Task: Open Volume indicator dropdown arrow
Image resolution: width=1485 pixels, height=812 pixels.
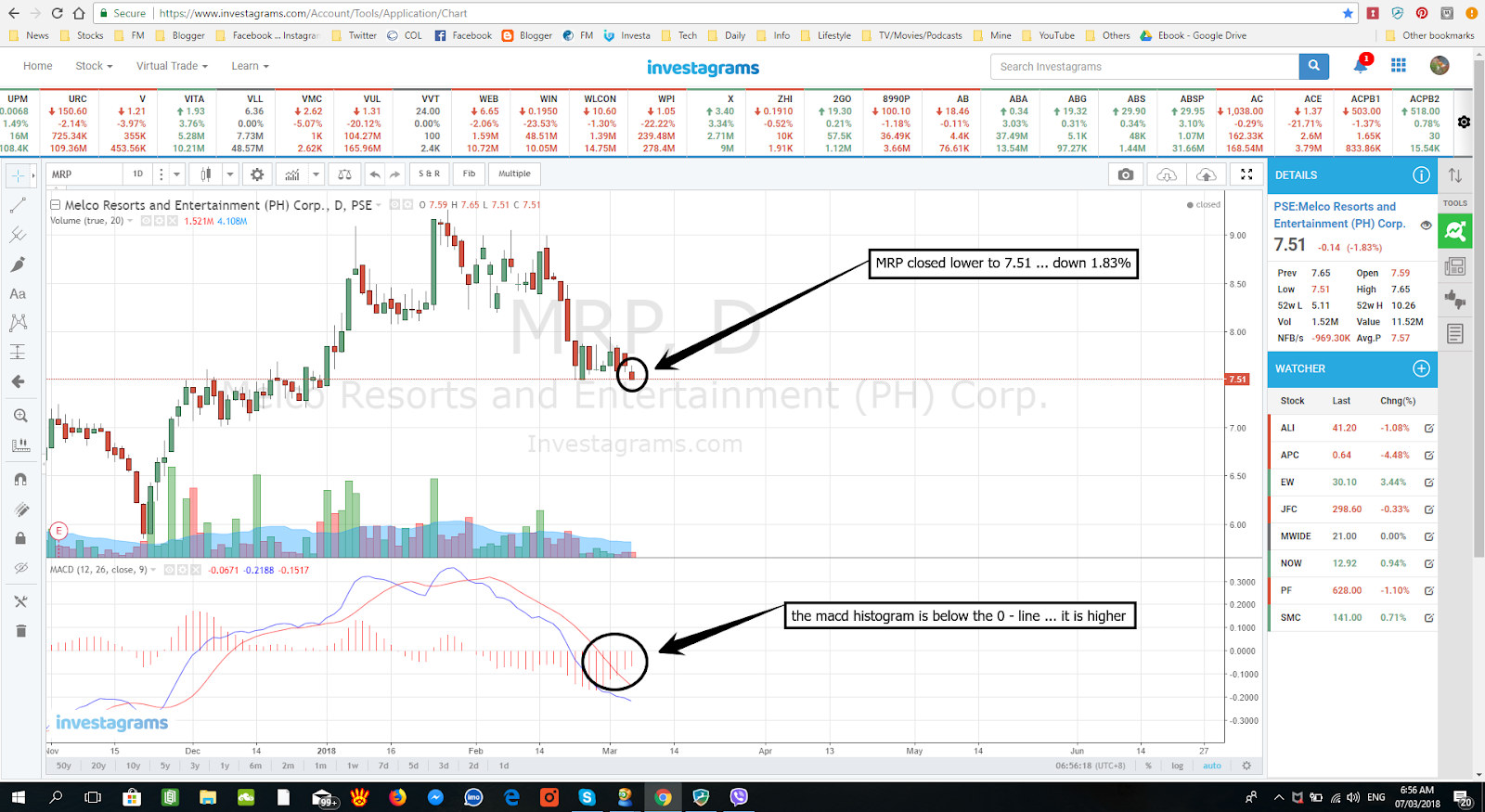Action: click(130, 221)
